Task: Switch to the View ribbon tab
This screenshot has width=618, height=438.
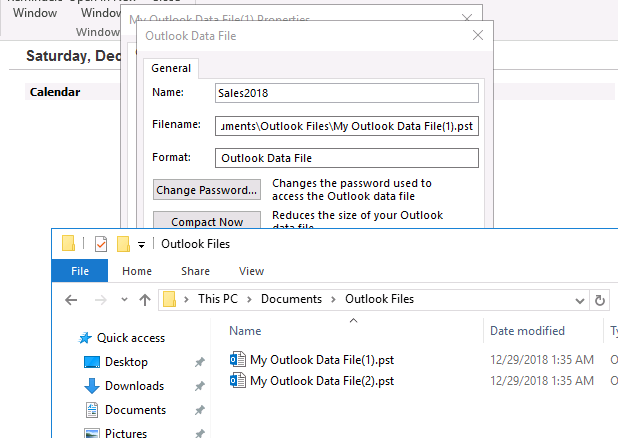Action: (251, 271)
